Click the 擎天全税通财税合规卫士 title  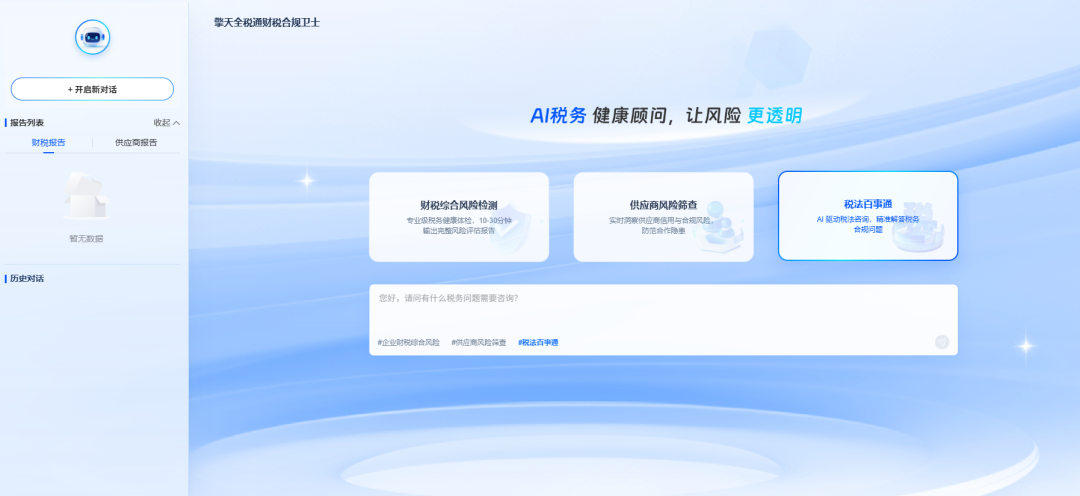coord(267,23)
